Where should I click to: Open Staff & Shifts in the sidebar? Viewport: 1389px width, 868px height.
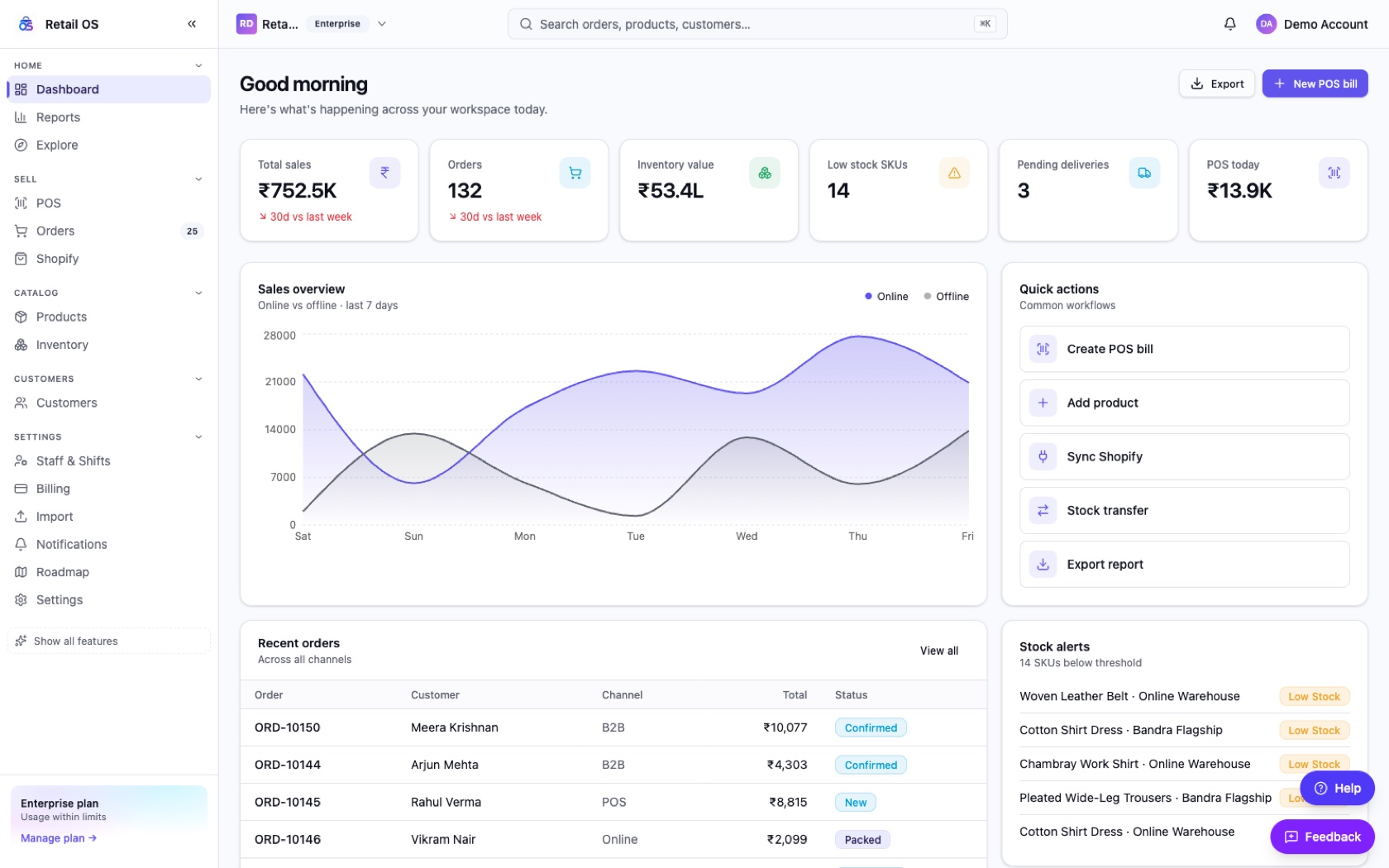pos(108,460)
